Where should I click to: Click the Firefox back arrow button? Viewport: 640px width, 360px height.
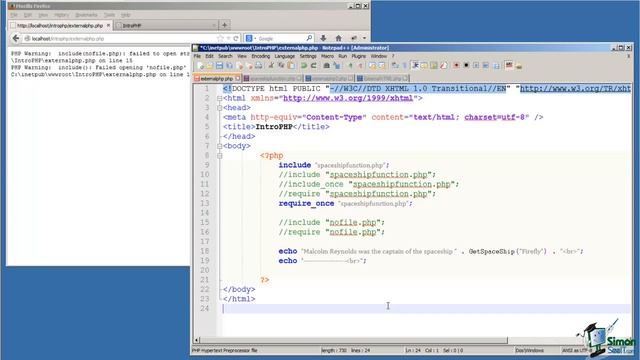[x=16, y=38]
